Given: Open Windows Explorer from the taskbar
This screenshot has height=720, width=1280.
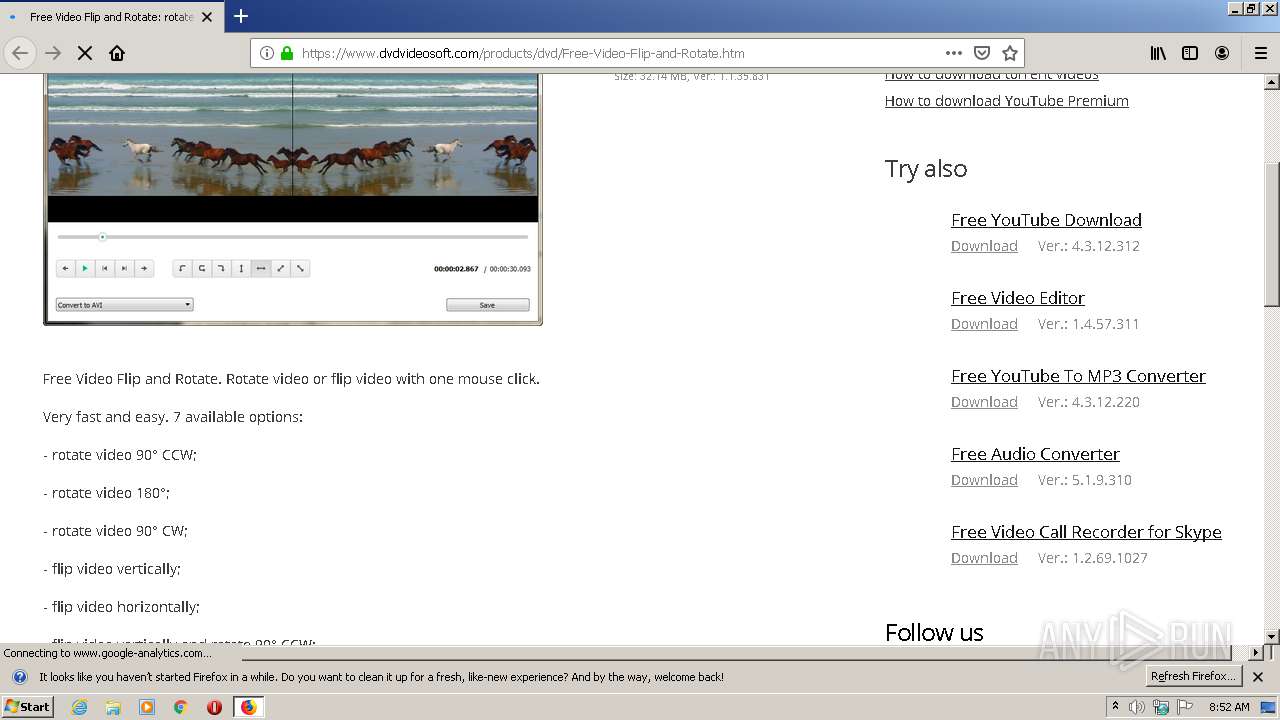Looking at the screenshot, I should (113, 707).
